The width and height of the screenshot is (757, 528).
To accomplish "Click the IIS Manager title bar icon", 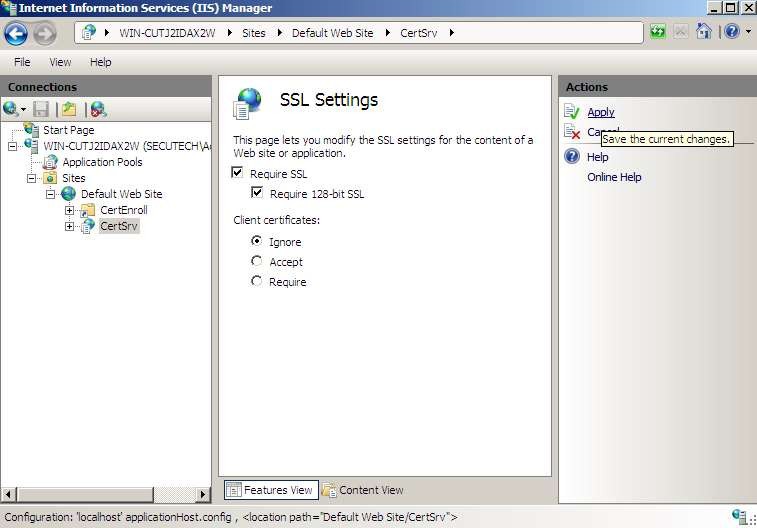I will (x=9, y=7).
